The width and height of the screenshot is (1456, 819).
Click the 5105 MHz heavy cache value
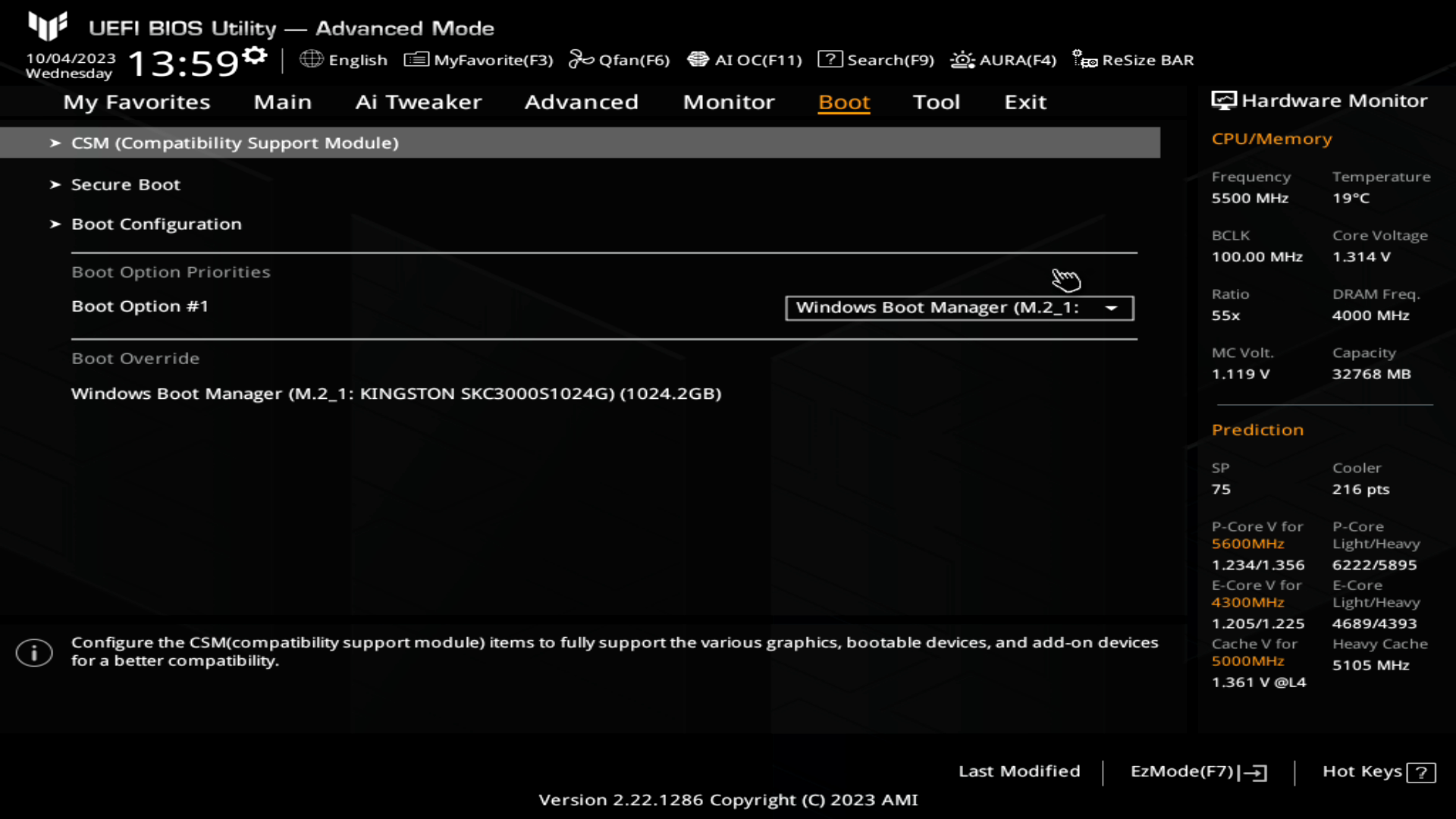pyautogui.click(x=1370, y=665)
